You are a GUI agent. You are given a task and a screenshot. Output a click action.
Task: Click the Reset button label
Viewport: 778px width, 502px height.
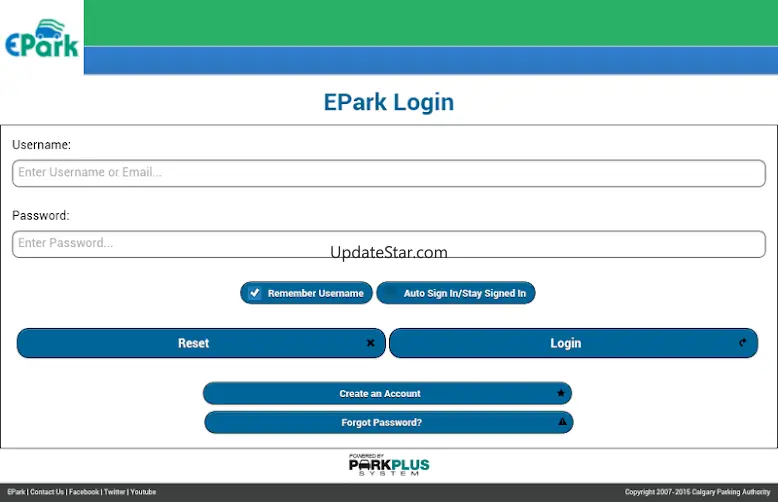[x=194, y=343]
